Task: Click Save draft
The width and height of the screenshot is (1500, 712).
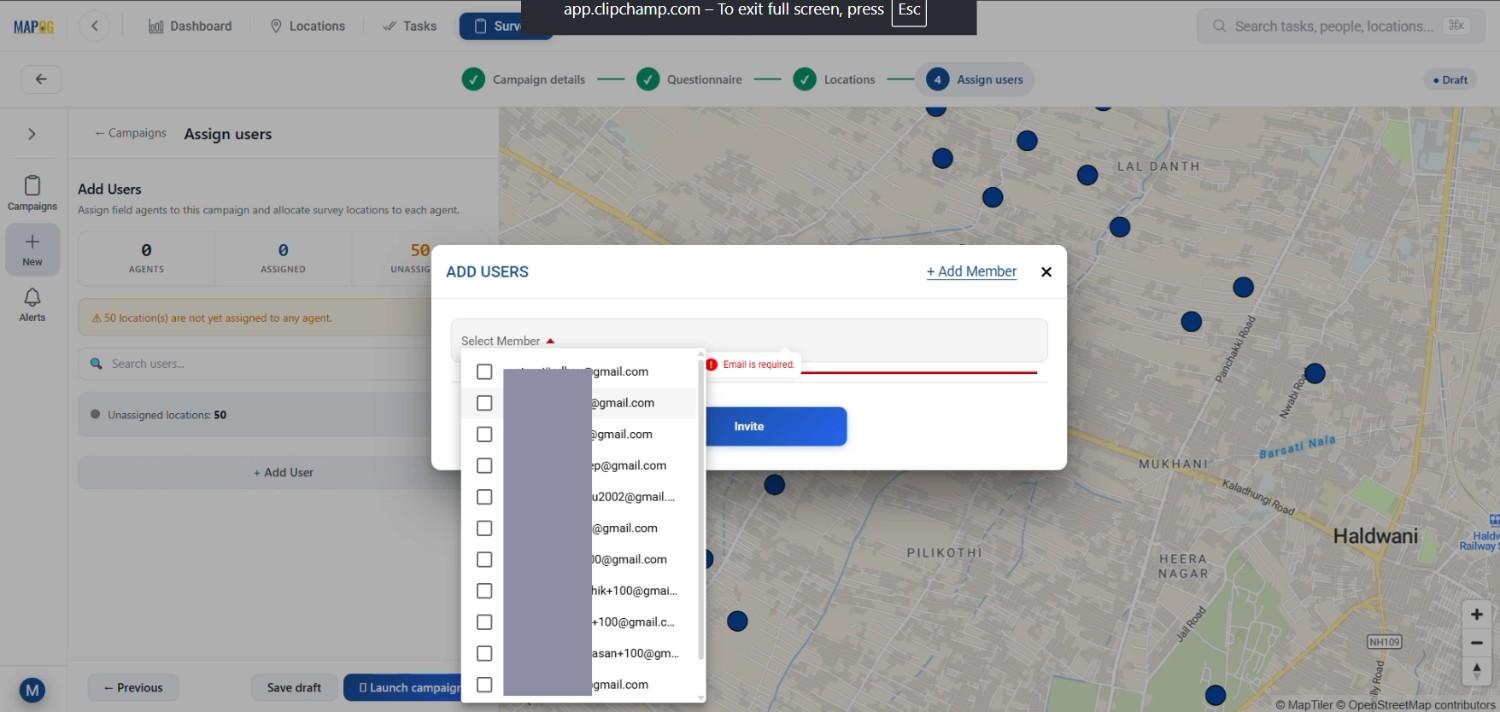Action: coord(294,687)
